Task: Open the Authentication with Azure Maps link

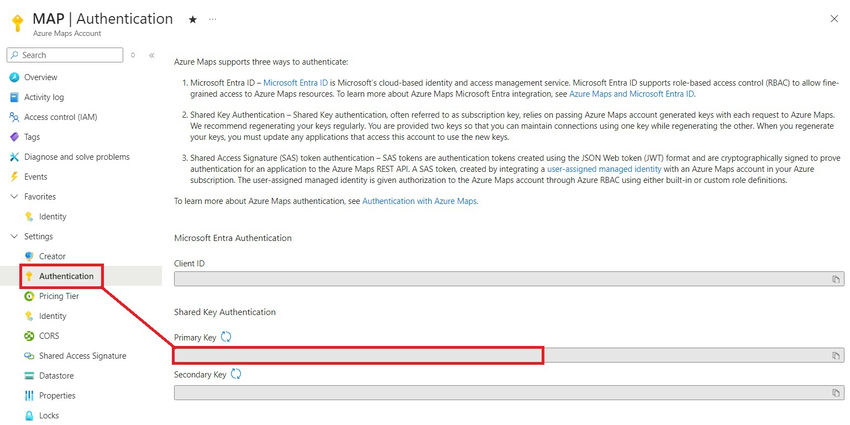Action: pos(420,201)
